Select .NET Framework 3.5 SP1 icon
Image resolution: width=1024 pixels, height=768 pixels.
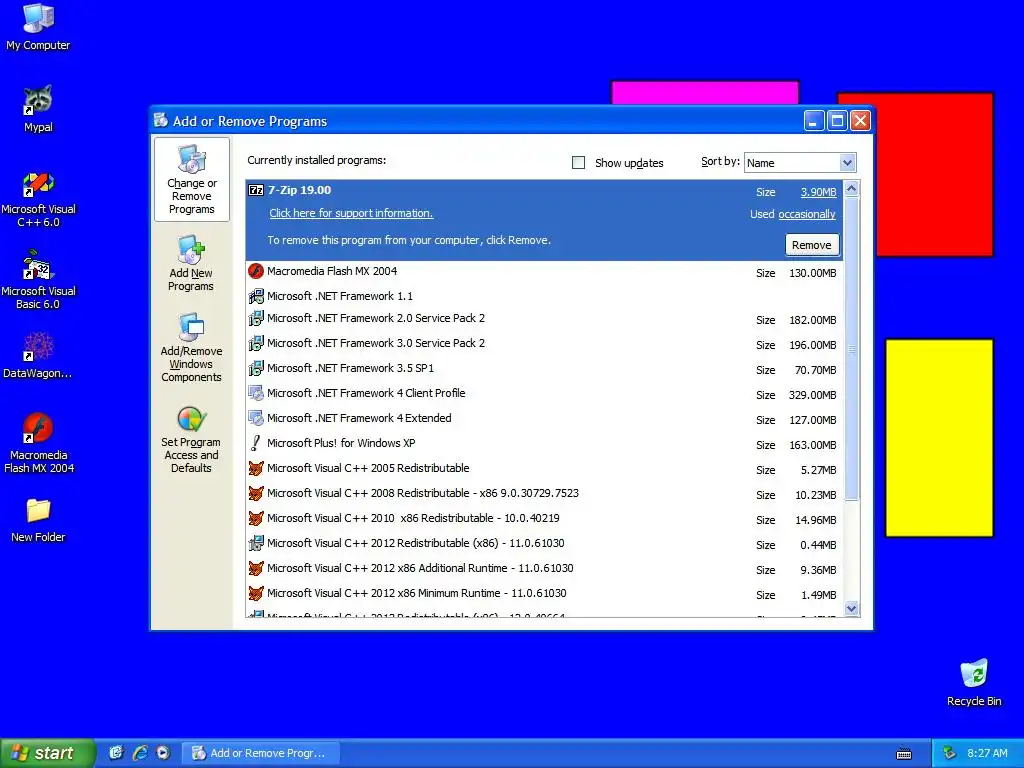(x=256, y=368)
